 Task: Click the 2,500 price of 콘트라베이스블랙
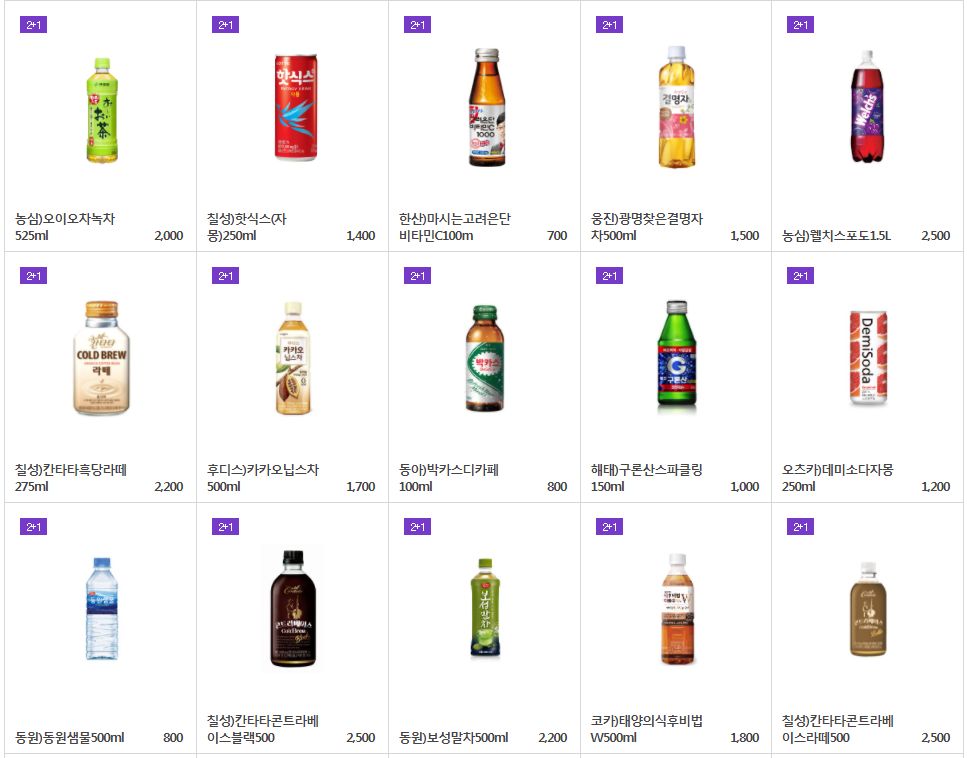click(x=361, y=738)
